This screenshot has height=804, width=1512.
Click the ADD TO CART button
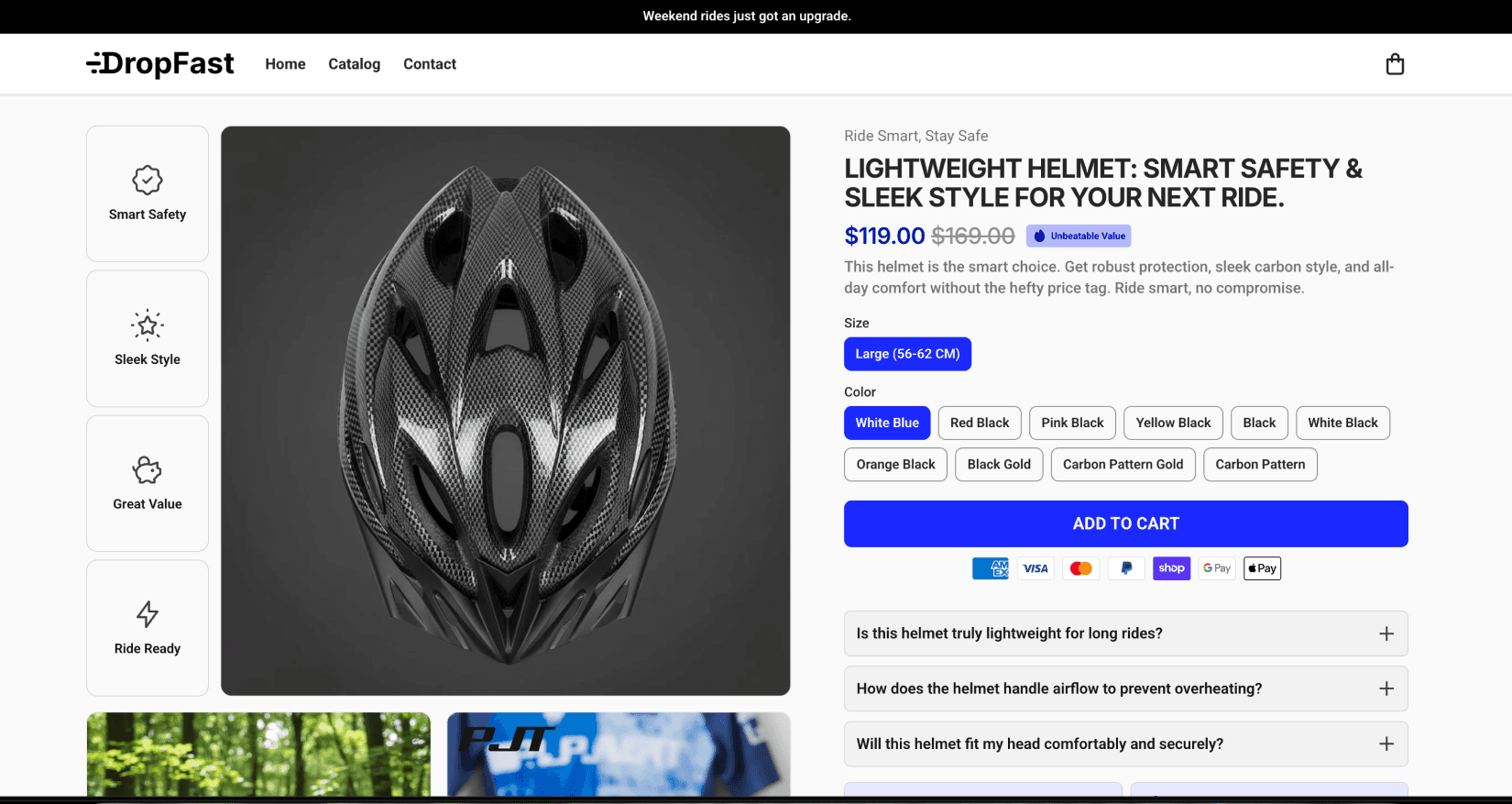(x=1125, y=523)
